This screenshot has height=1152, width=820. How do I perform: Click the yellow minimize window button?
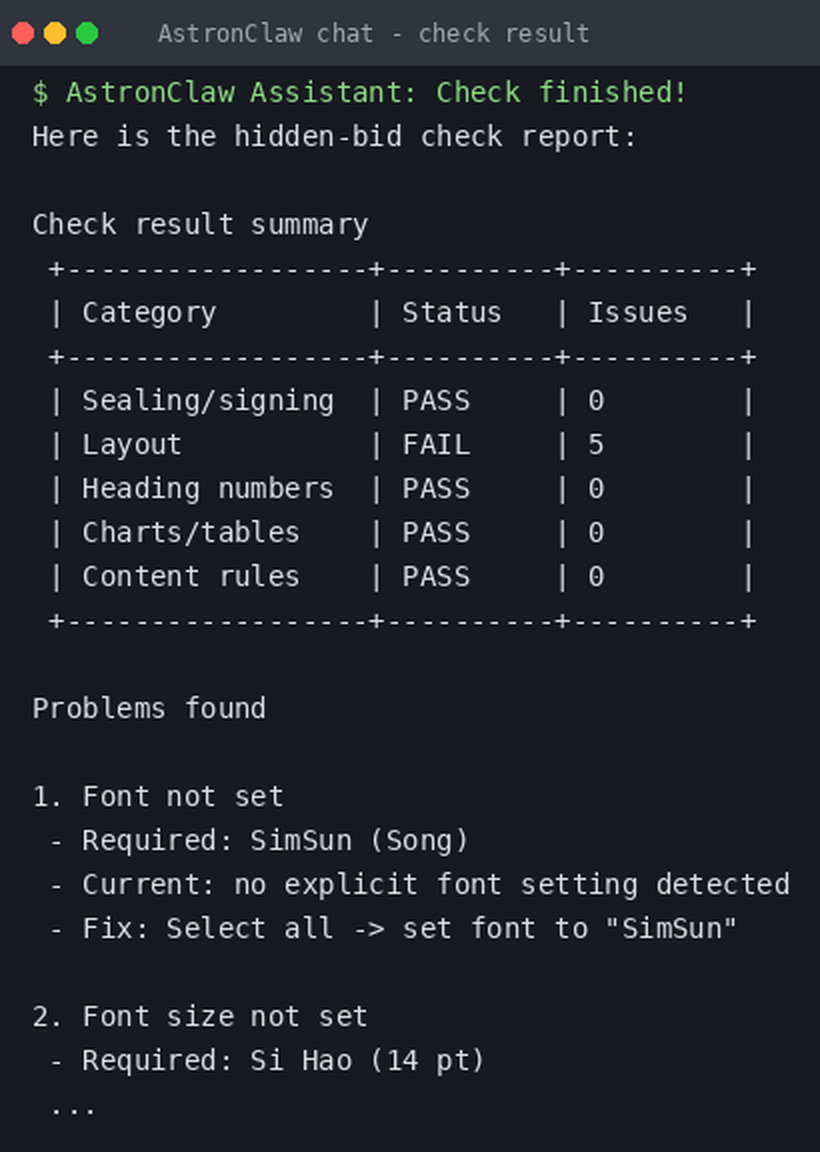55,33
